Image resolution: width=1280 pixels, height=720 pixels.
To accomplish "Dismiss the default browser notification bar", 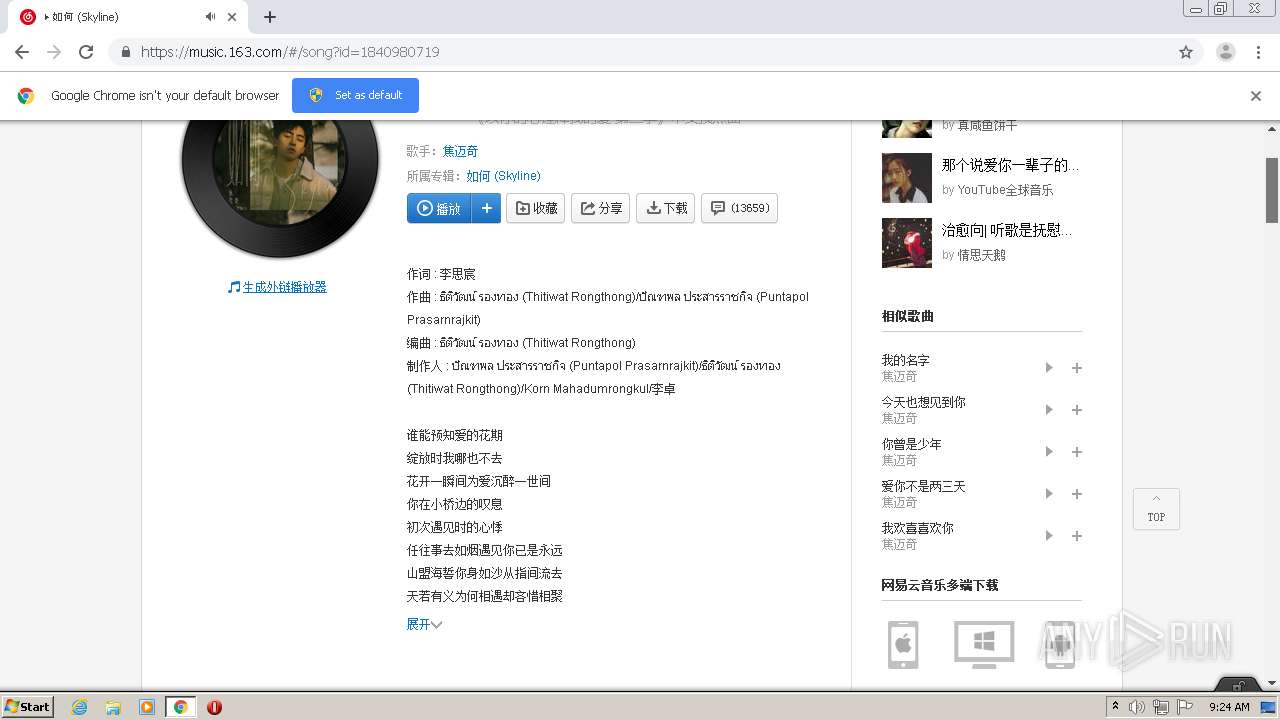I will (1256, 96).
